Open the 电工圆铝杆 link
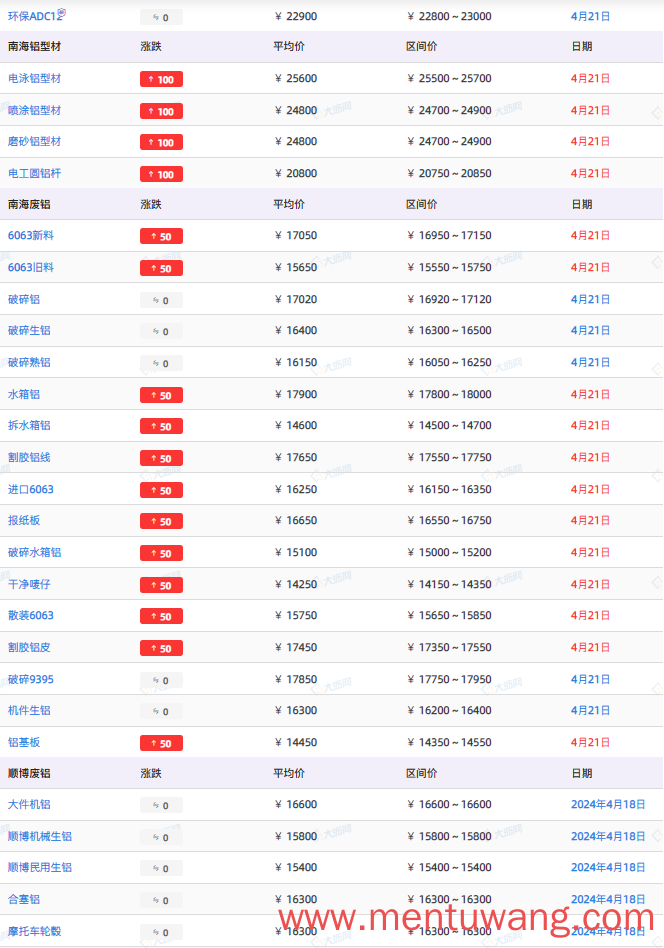The height and width of the screenshot is (948, 664). [x=34, y=174]
